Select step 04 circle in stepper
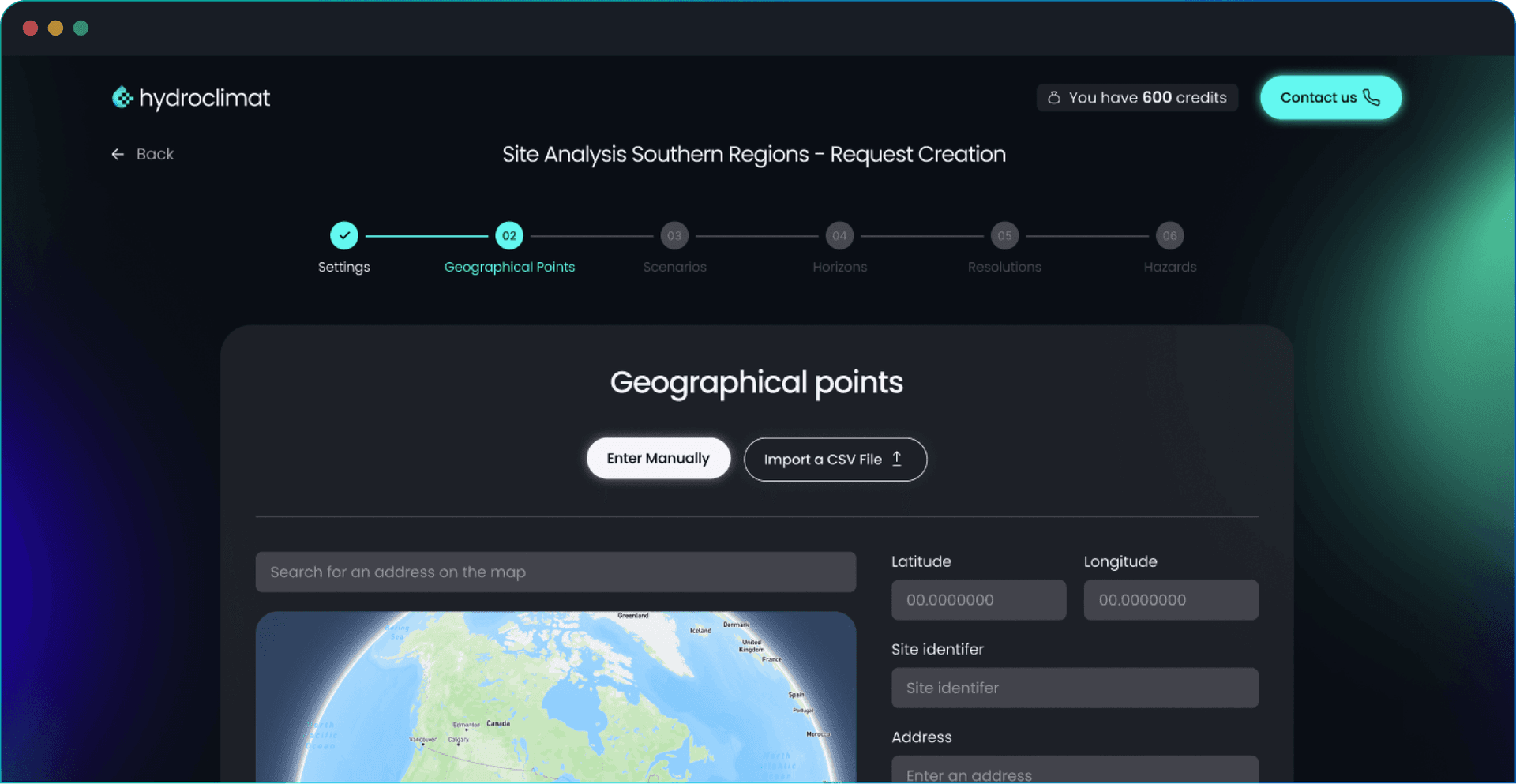 pos(839,235)
